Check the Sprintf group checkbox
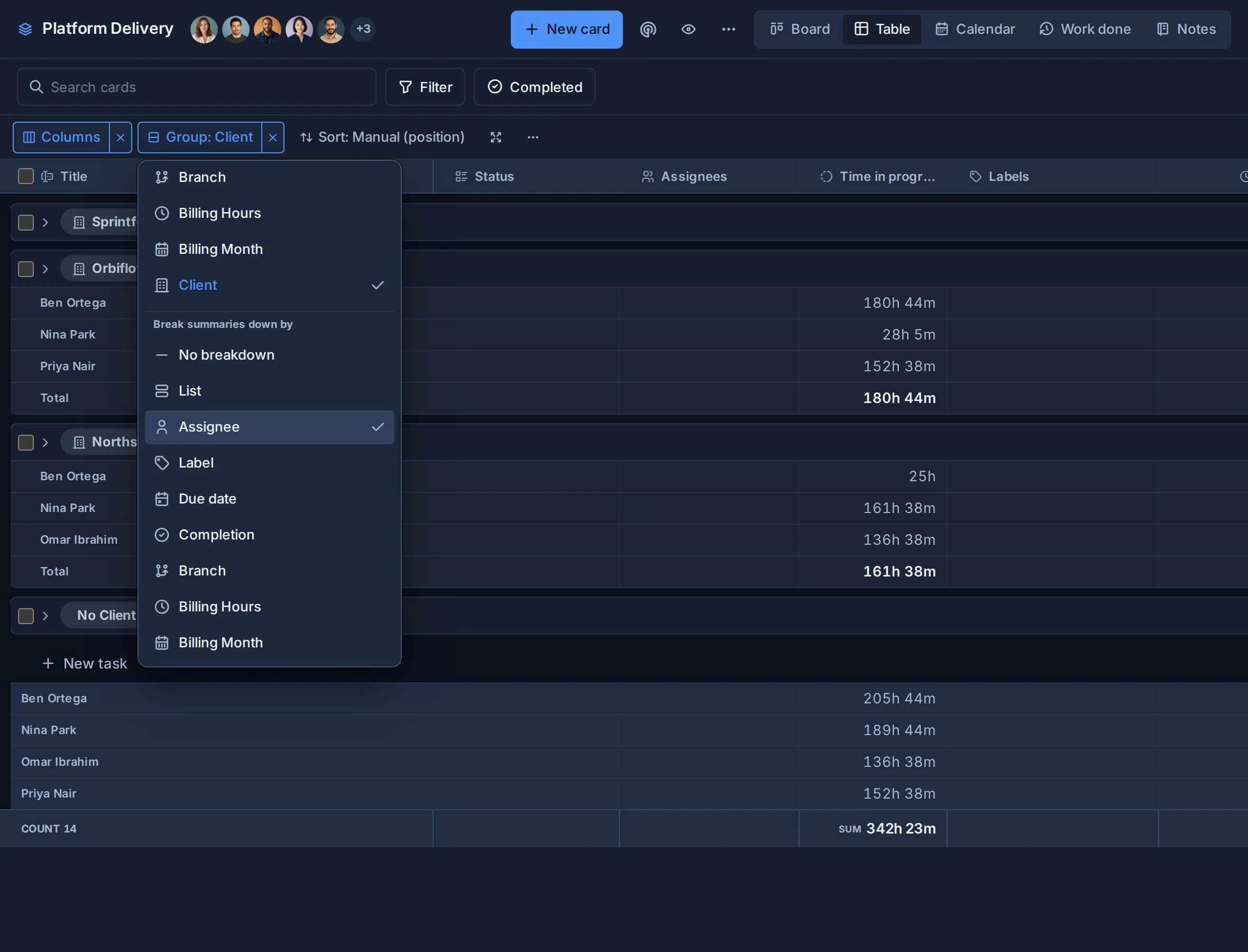 pyautogui.click(x=26, y=222)
